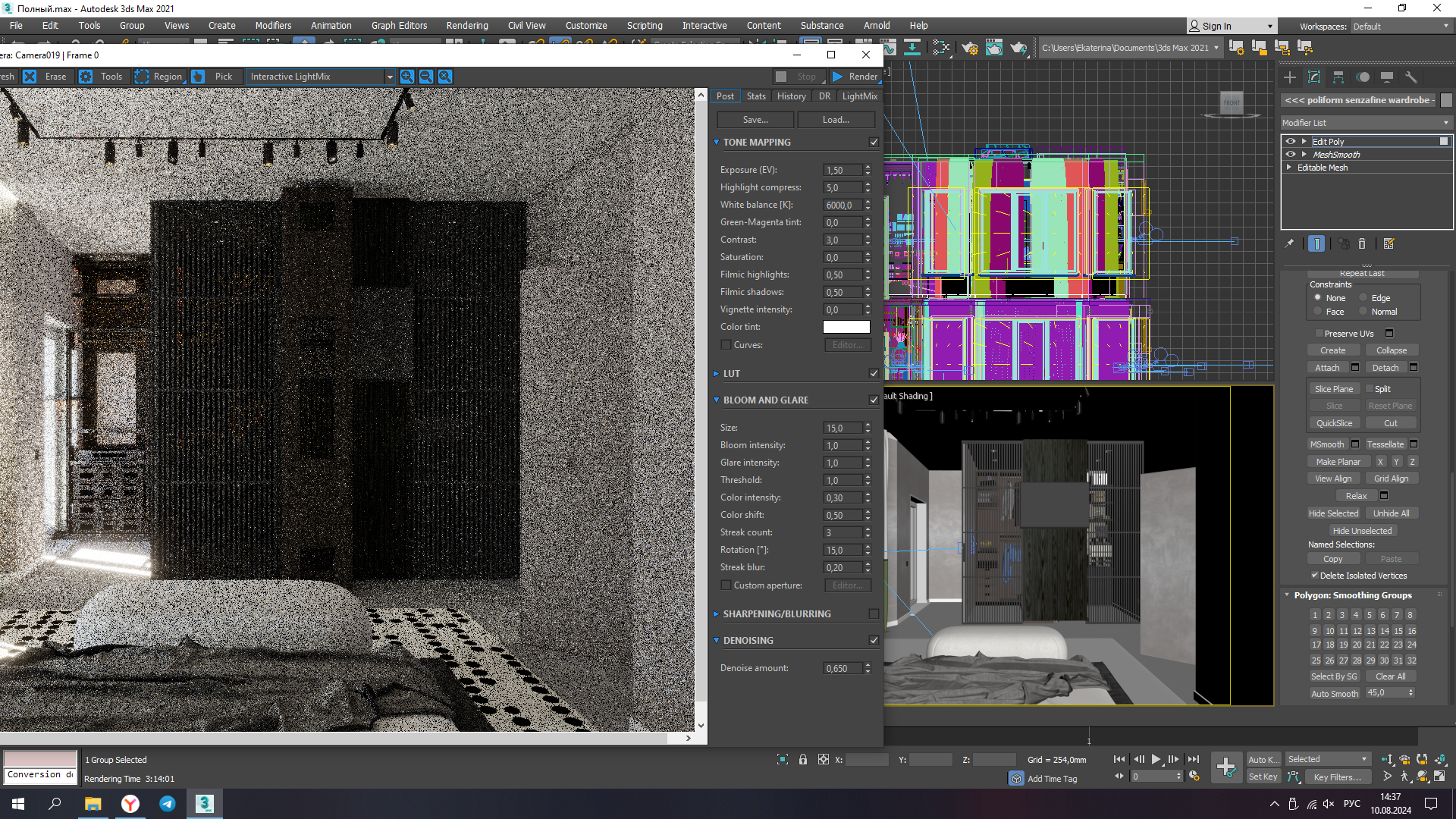The width and height of the screenshot is (1456, 819).
Task: Toggle Edit Poly modifier eye visibility
Action: [1291, 142]
